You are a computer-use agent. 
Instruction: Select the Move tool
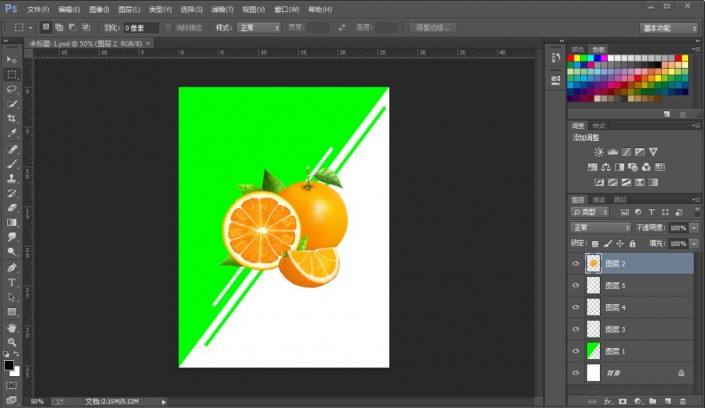click(x=12, y=60)
